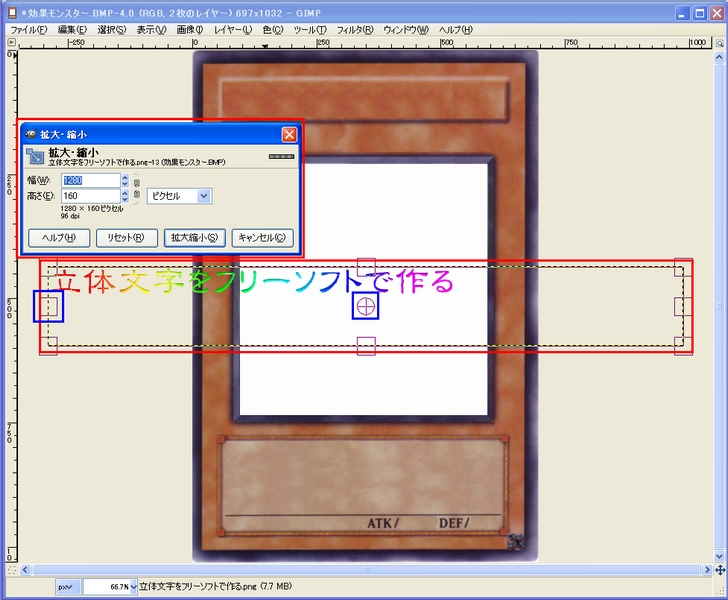728x600 pixels.
Task: Click the quick mask toggle at bottom-left corner
Action: tap(12, 570)
